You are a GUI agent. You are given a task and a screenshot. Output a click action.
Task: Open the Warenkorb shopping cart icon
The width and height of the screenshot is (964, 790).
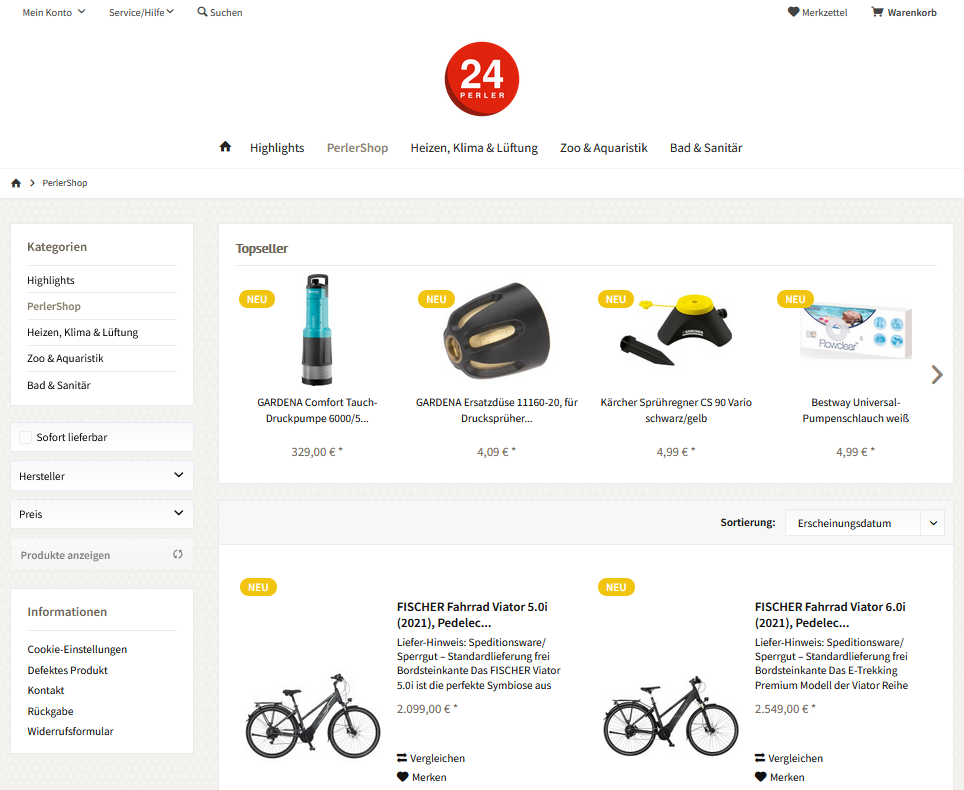tap(877, 12)
